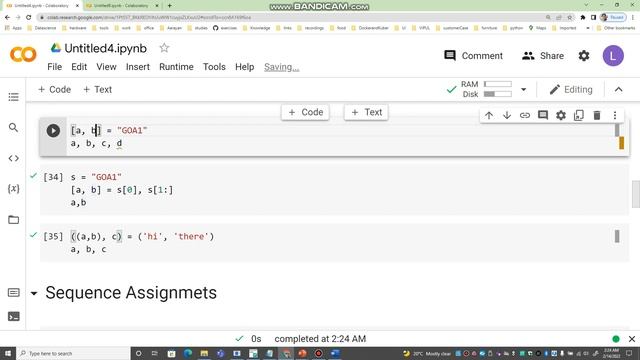Collapse the header with the chevron
The image size is (640, 360).
point(618,89)
